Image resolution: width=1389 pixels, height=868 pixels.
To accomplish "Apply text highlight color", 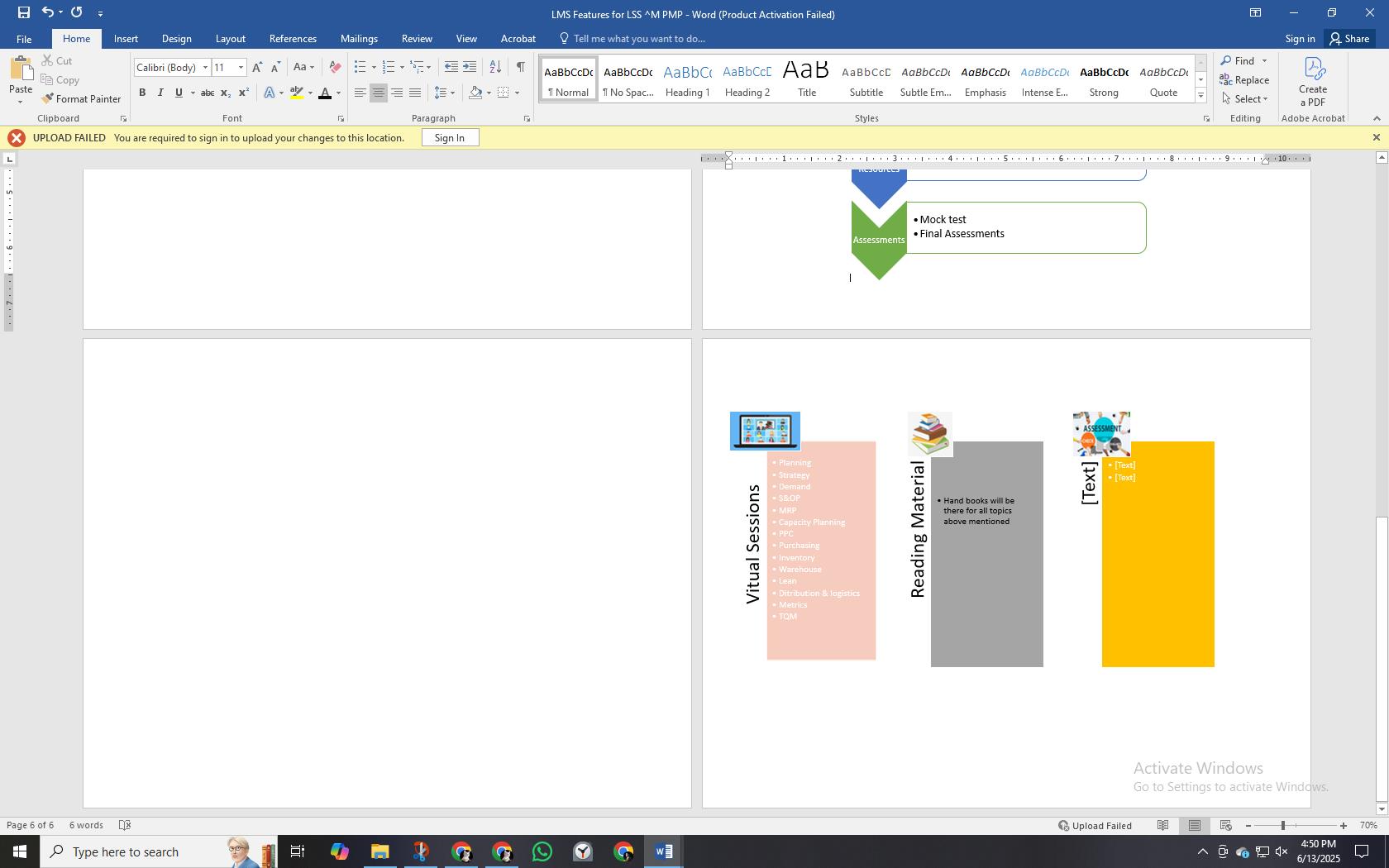I will tap(297, 93).
